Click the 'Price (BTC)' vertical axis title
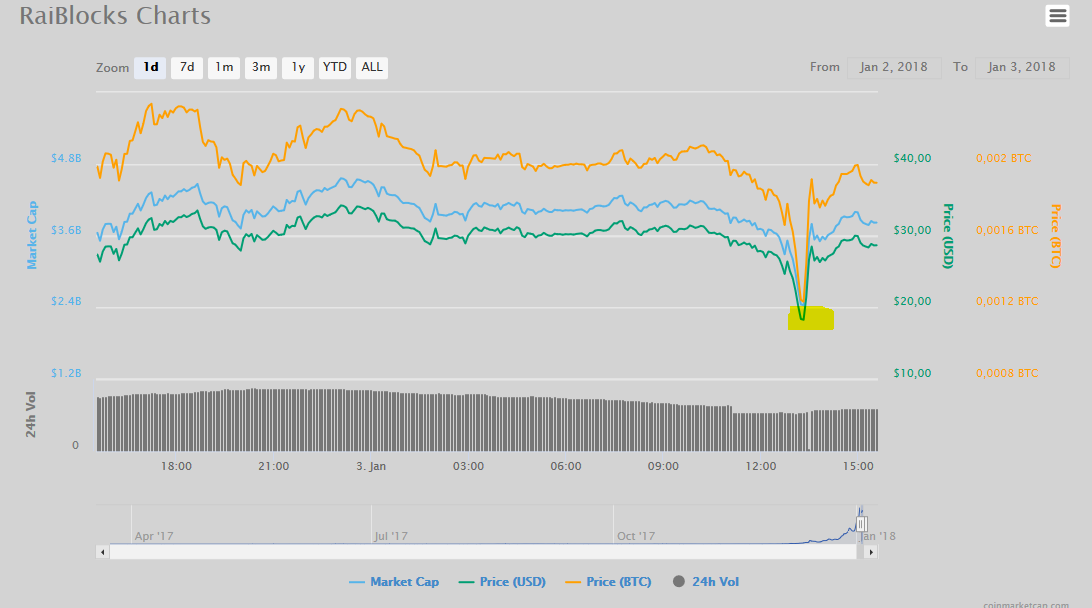This screenshot has height=608, width=1092. point(1055,235)
